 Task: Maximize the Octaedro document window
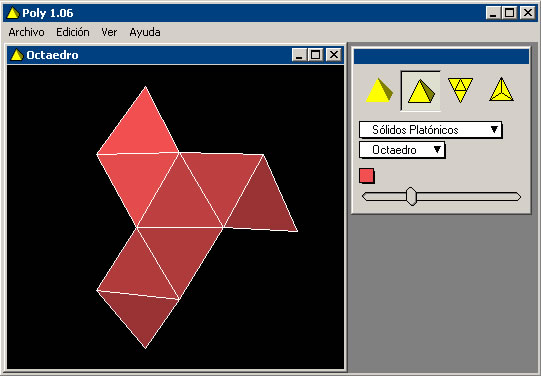coord(316,55)
